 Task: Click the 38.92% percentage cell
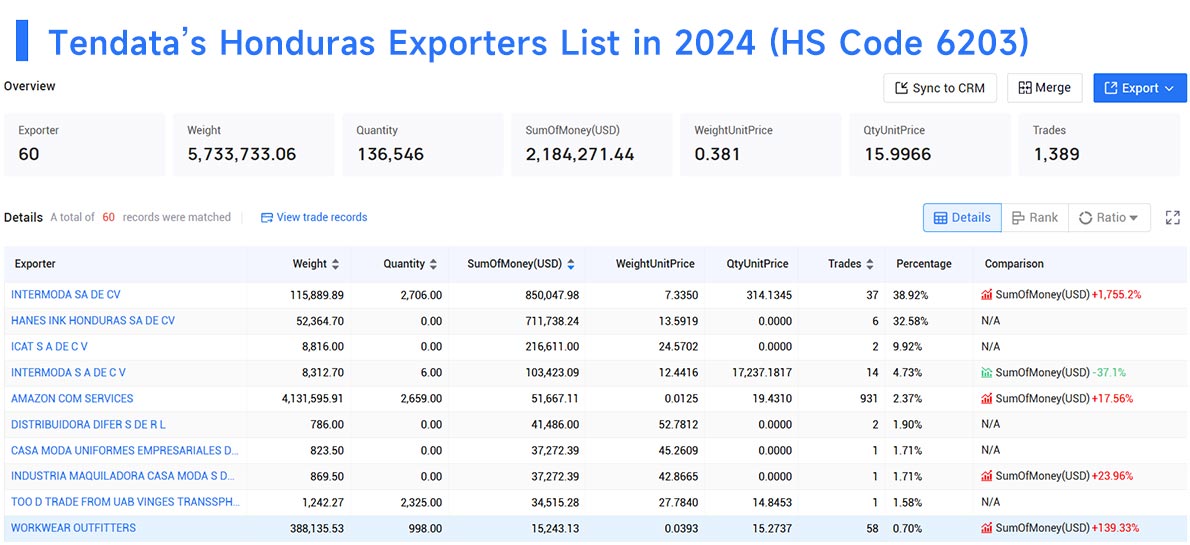(x=911, y=295)
